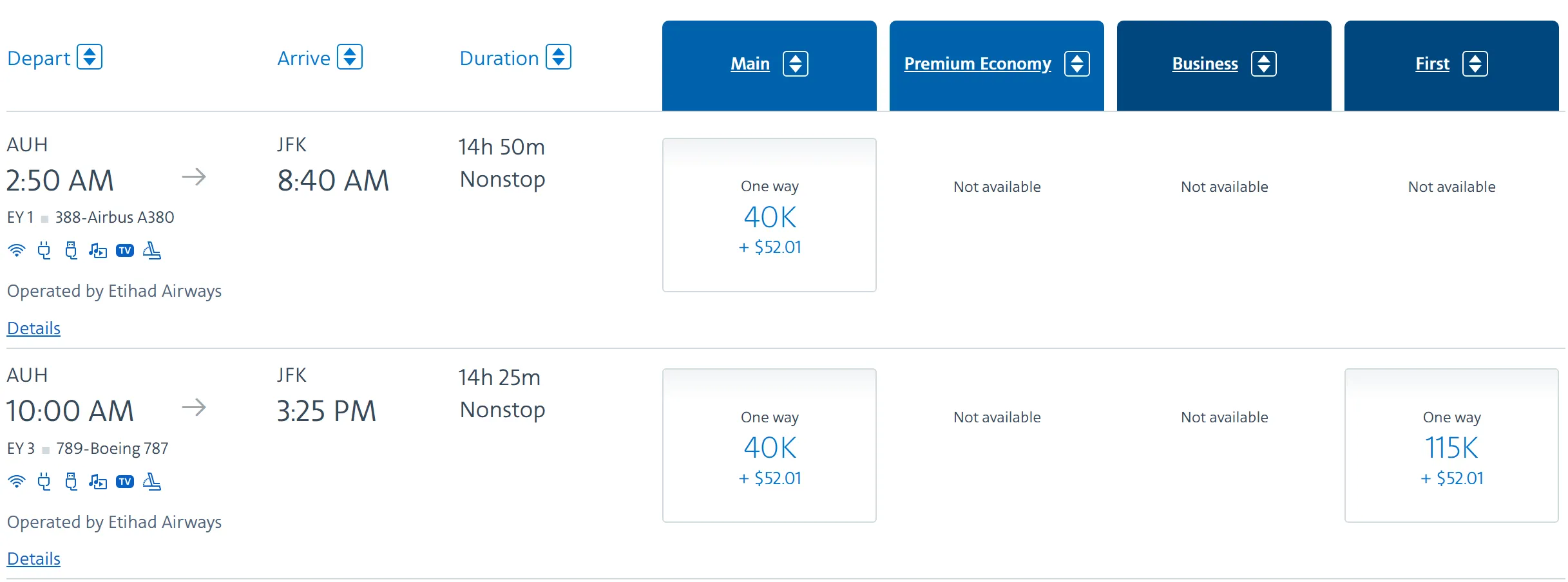Click the music entertainment icon on flight EY 1
1568x582 pixels.
tap(98, 250)
